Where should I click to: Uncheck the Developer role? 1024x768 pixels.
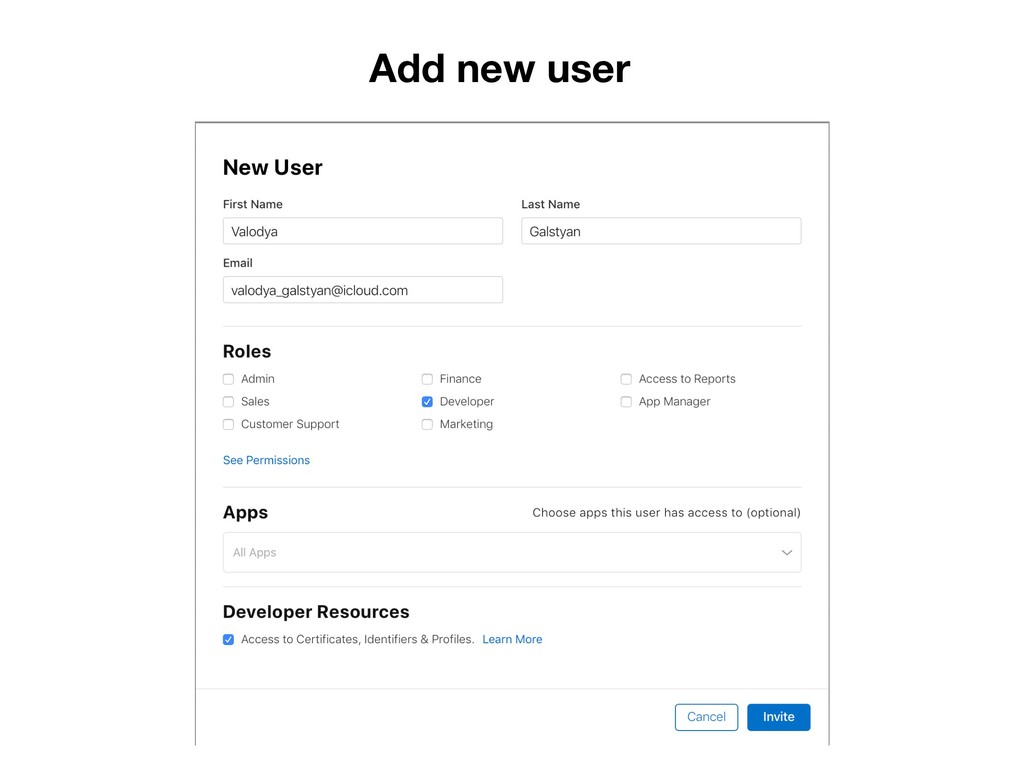[427, 402]
